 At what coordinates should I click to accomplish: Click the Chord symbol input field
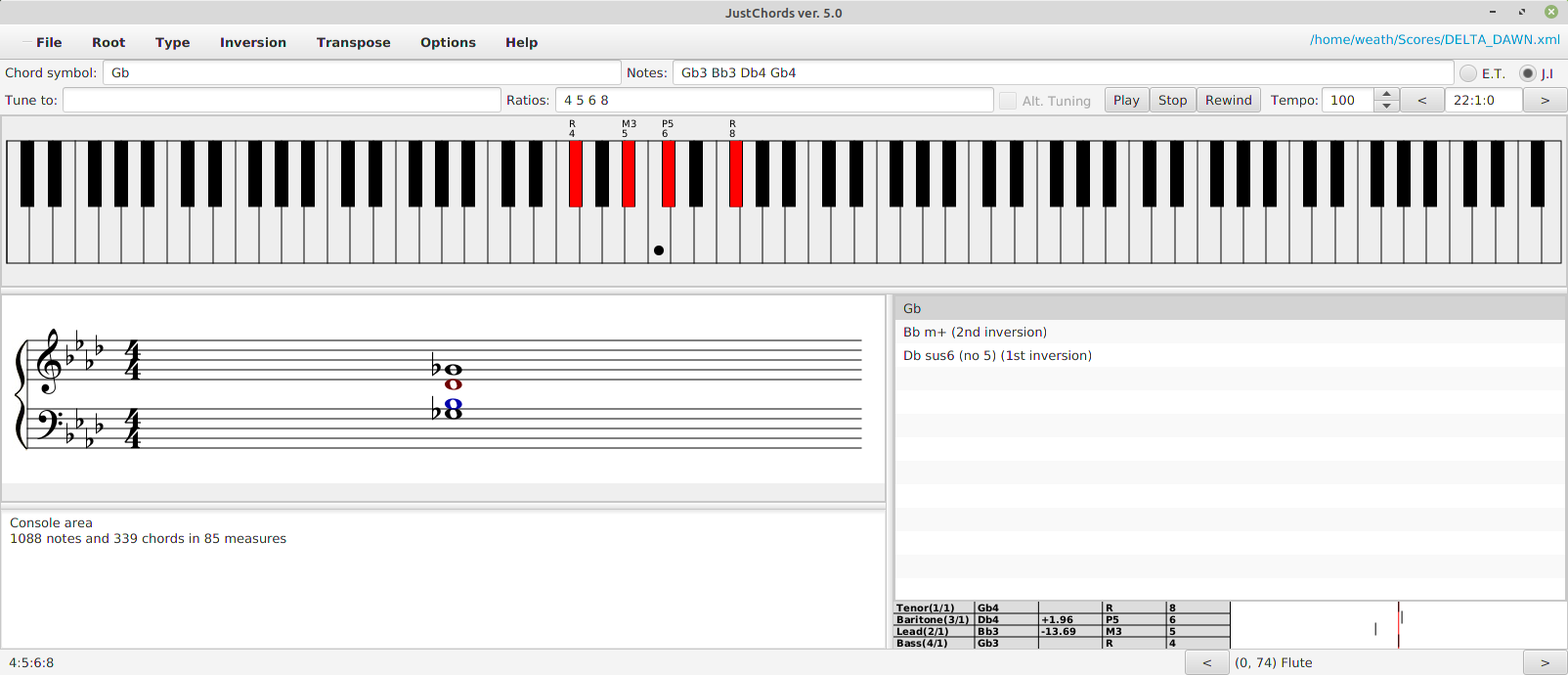362,73
